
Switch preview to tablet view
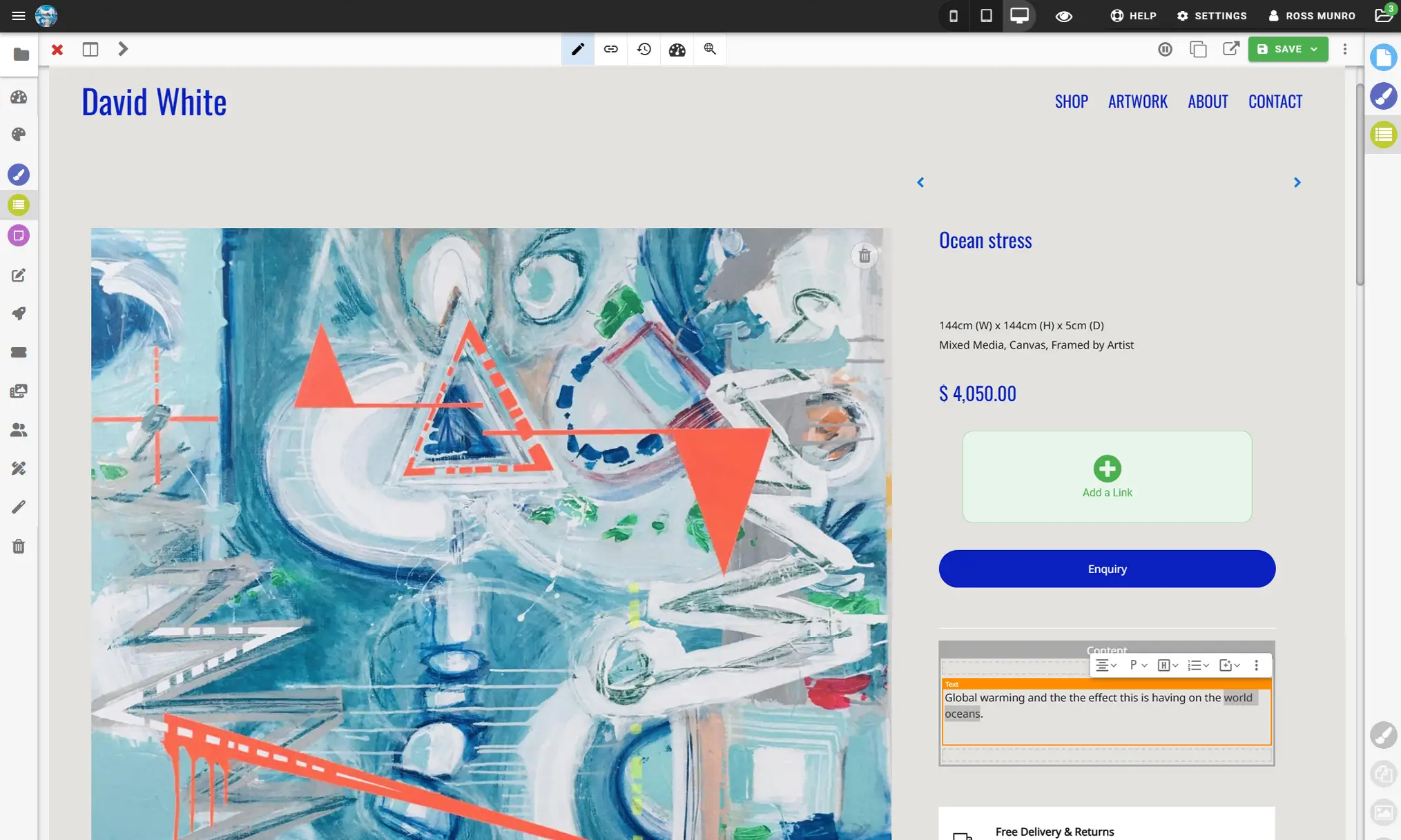(986, 15)
